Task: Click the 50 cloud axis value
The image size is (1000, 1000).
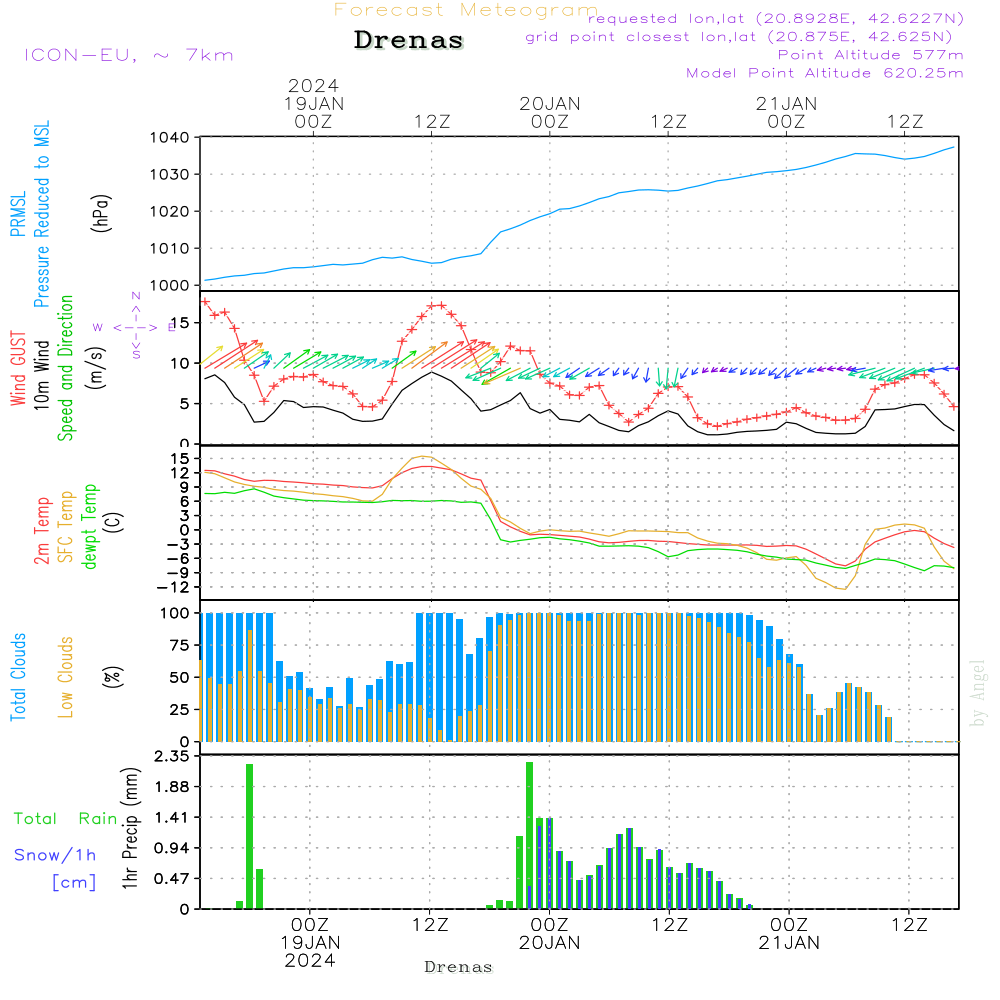Action: 179,677
